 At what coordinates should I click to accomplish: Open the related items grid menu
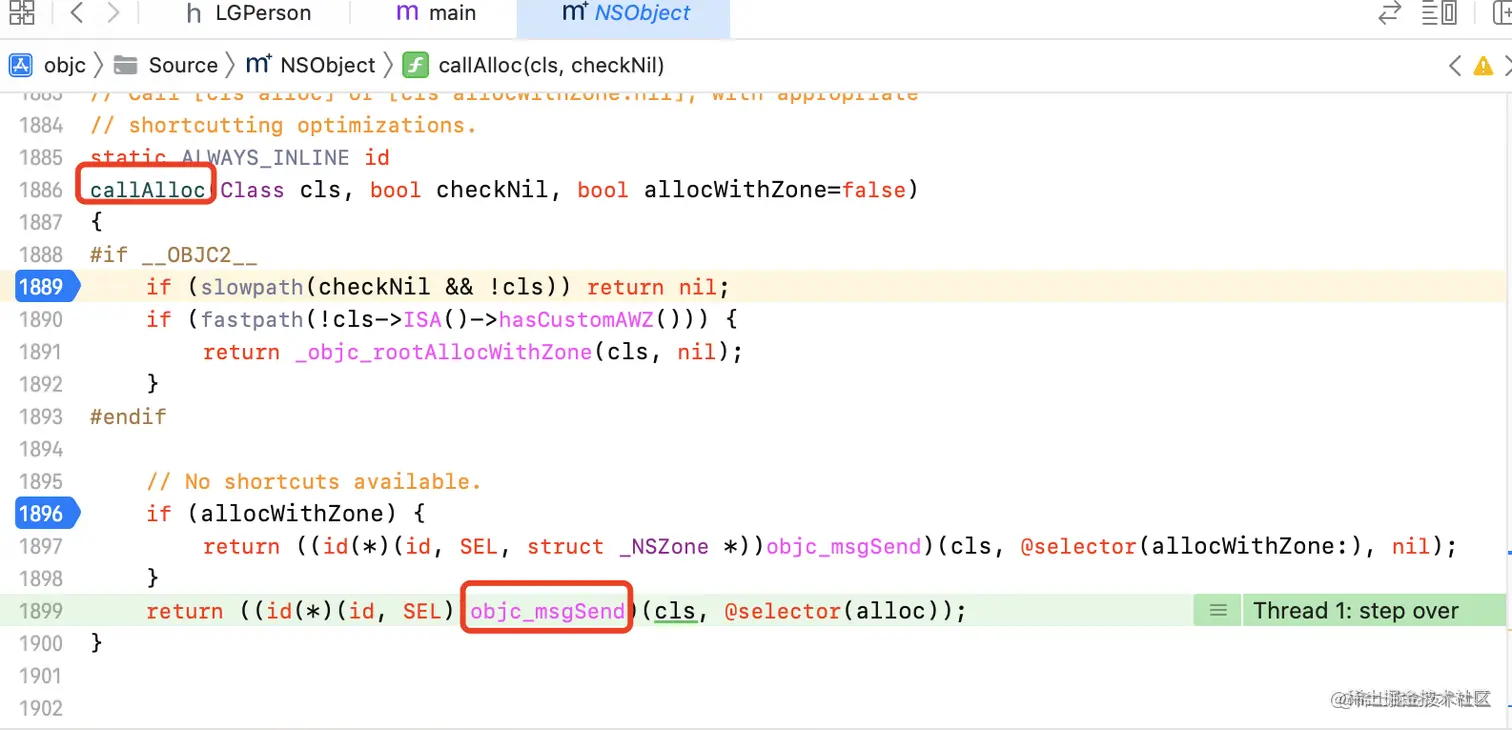[20, 13]
